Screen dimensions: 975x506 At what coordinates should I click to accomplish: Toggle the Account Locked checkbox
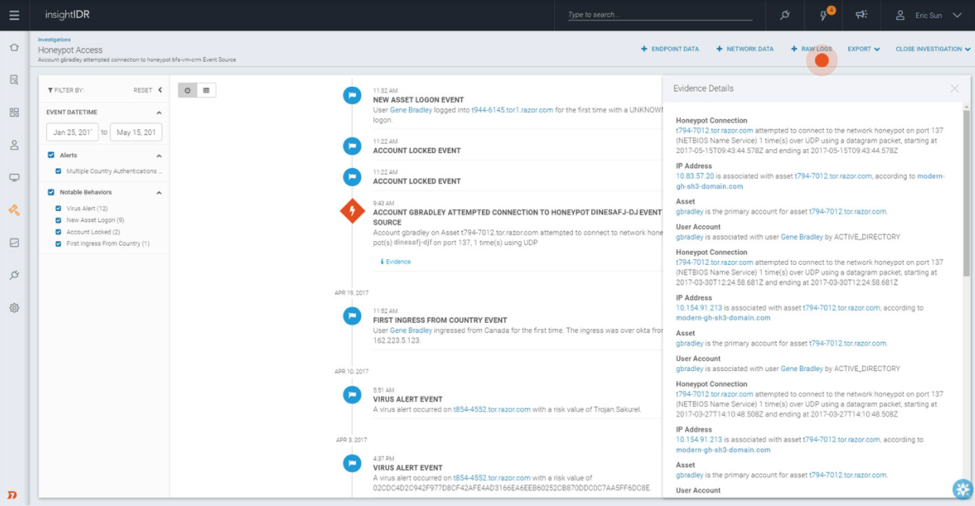point(59,232)
